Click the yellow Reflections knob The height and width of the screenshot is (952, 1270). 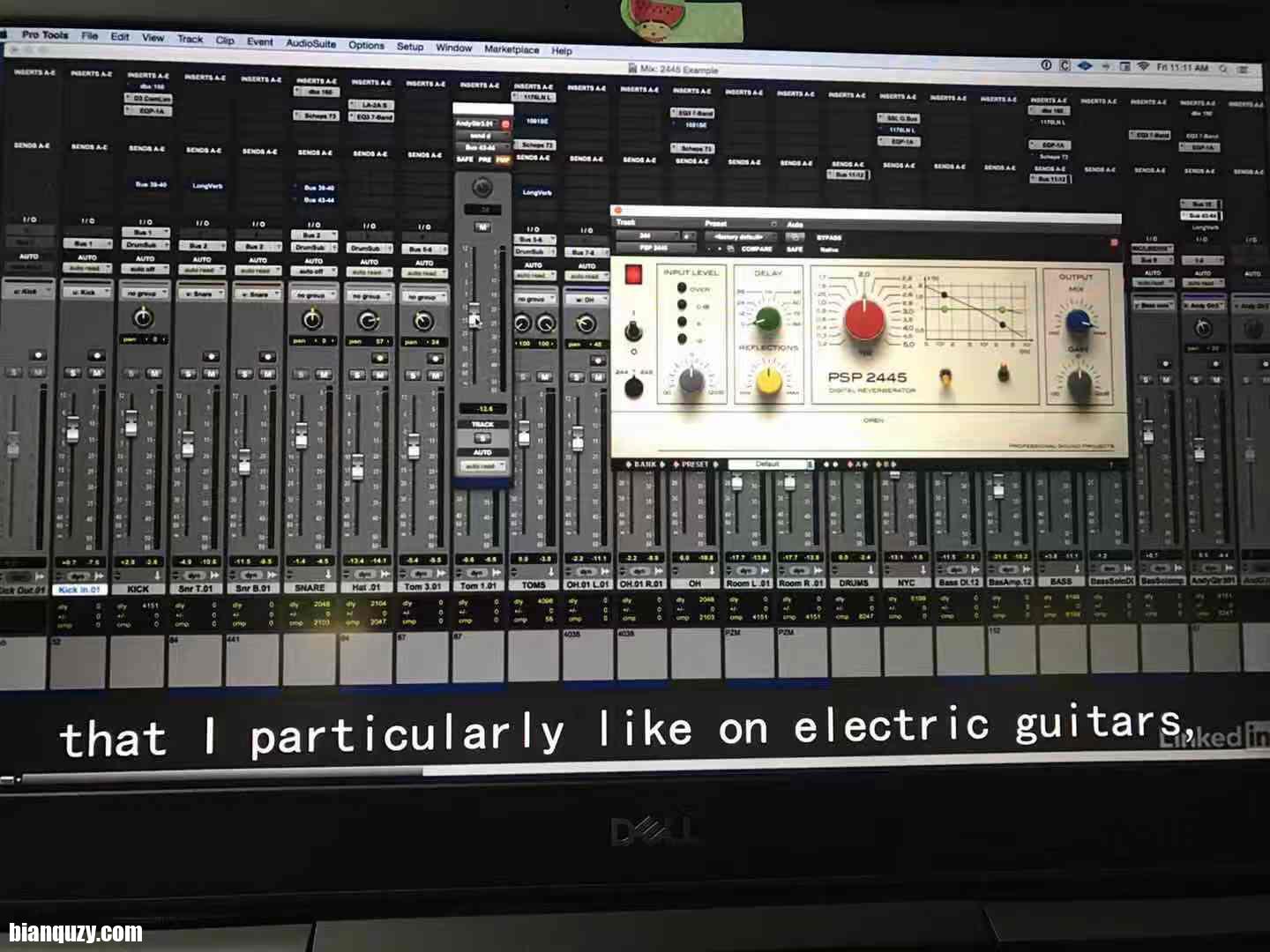tap(769, 379)
